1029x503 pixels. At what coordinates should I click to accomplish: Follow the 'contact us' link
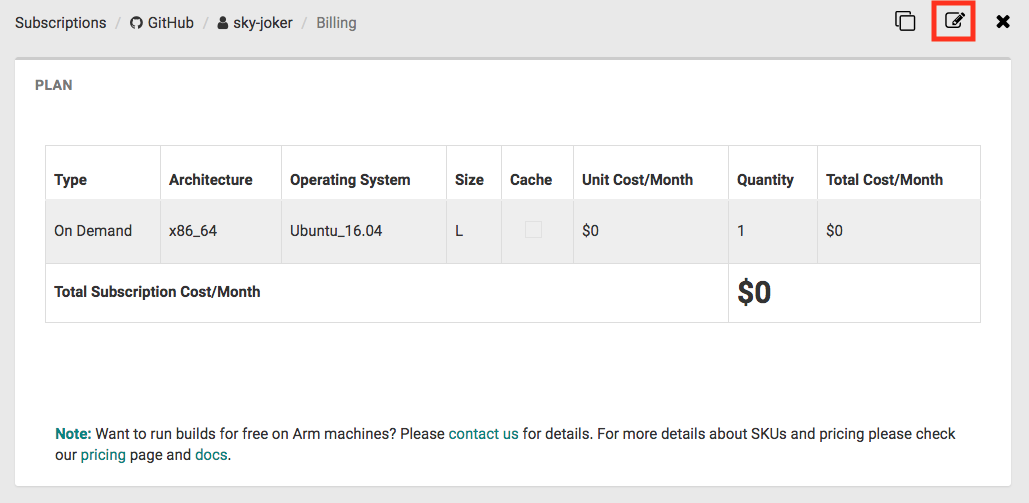(484, 434)
